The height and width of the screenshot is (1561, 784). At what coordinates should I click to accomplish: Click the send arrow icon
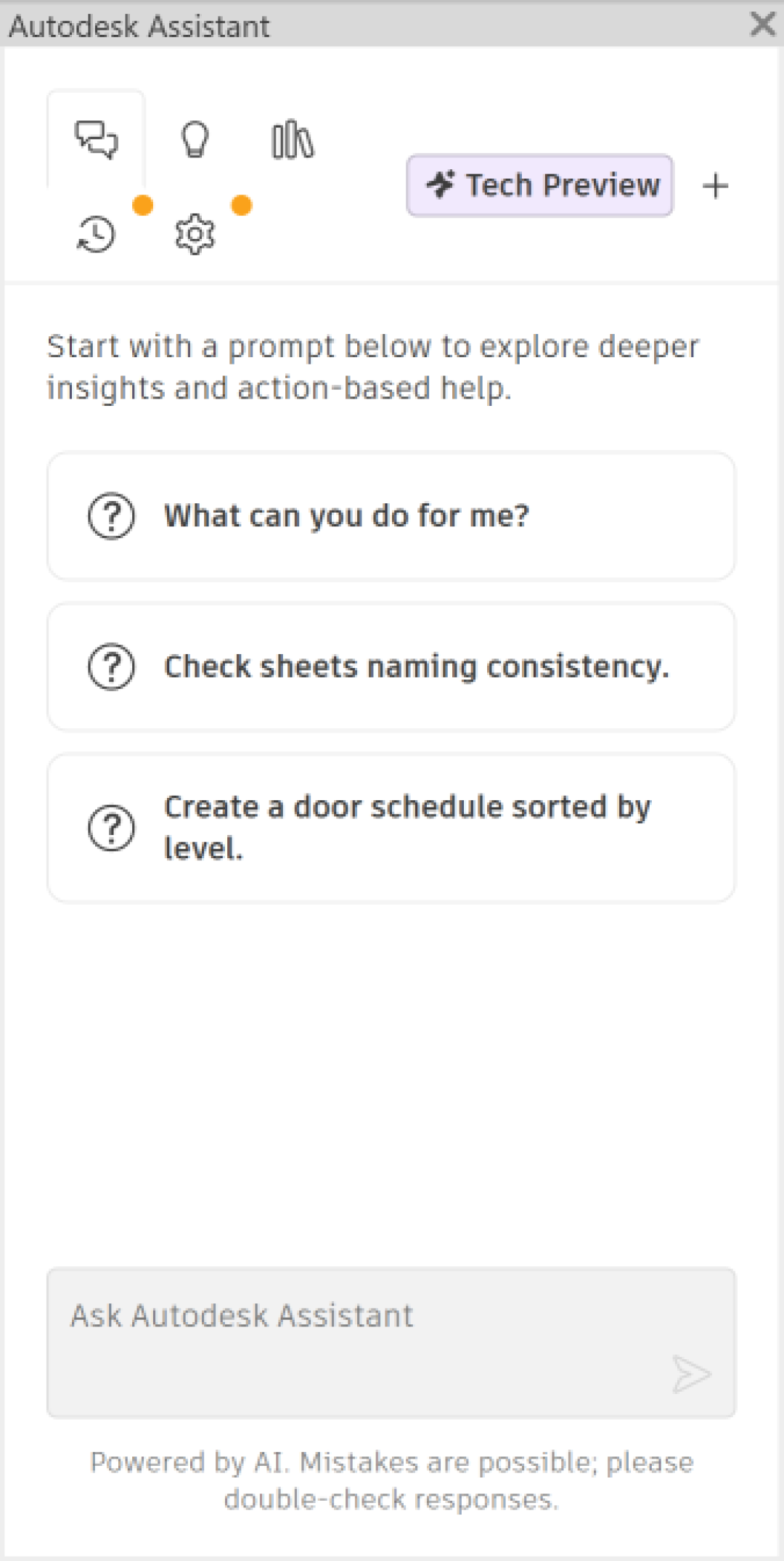point(690,1374)
